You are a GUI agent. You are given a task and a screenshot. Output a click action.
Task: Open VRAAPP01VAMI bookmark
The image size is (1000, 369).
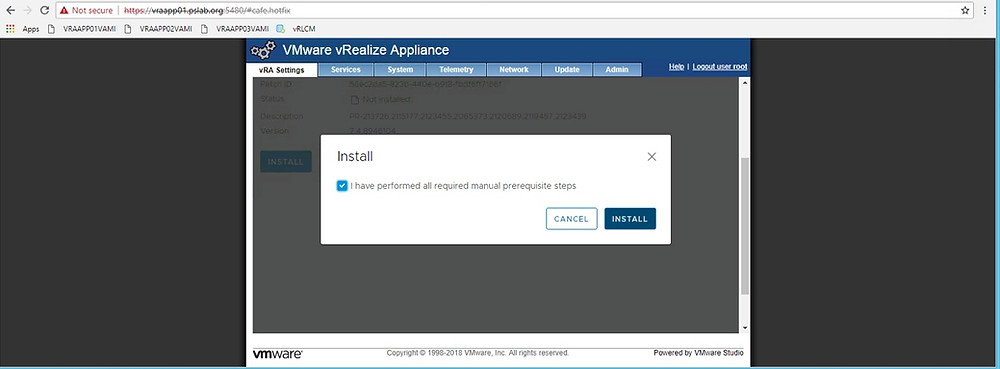click(x=82, y=29)
